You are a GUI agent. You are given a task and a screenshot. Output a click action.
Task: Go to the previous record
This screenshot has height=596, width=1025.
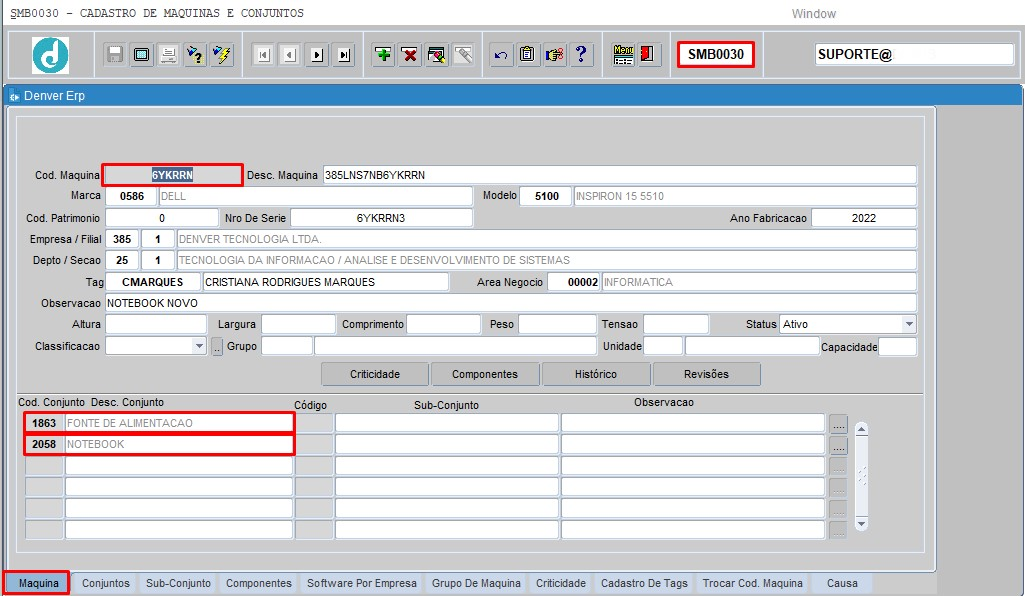(290, 55)
